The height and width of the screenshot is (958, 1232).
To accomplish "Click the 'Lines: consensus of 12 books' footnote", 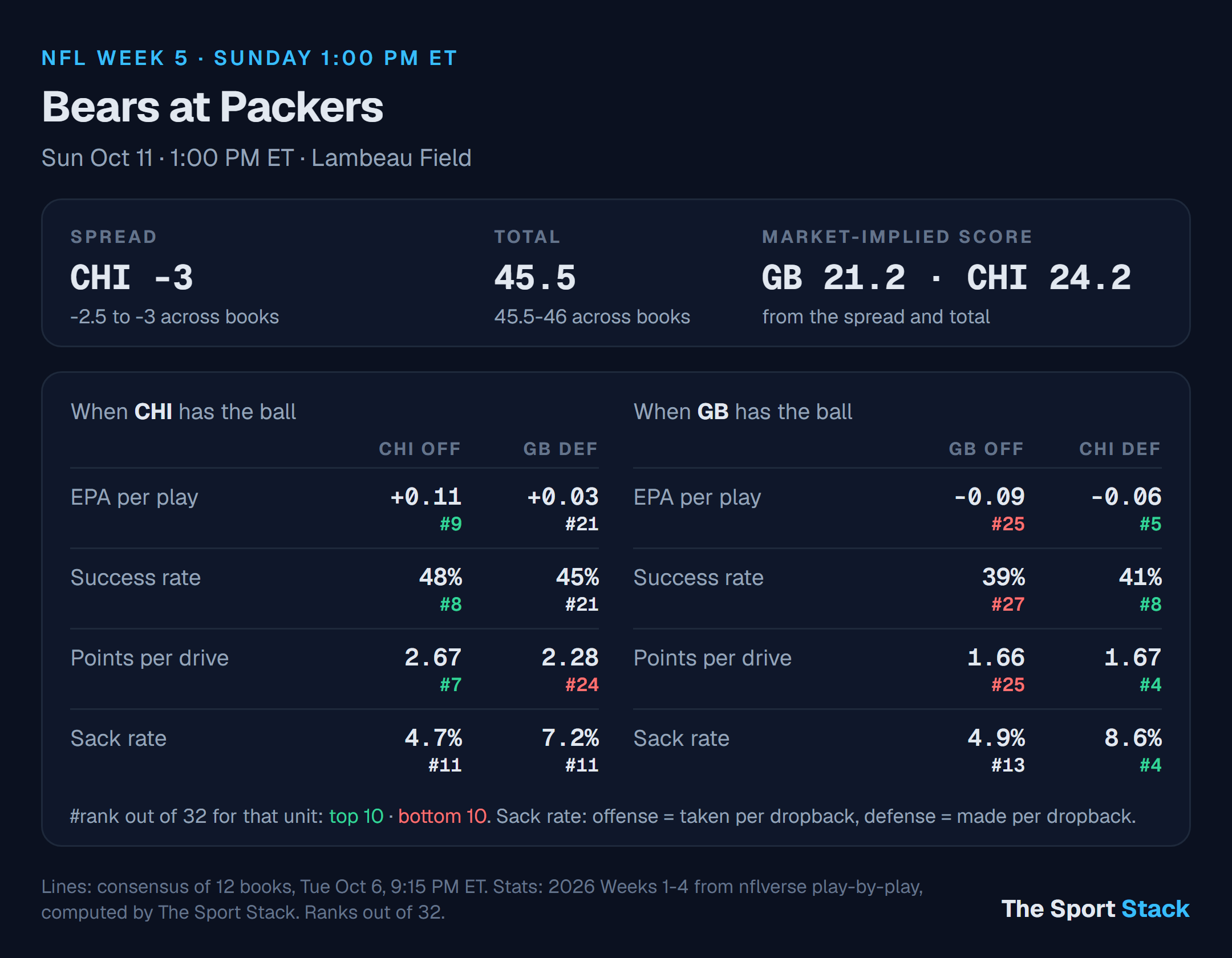I will [482, 899].
